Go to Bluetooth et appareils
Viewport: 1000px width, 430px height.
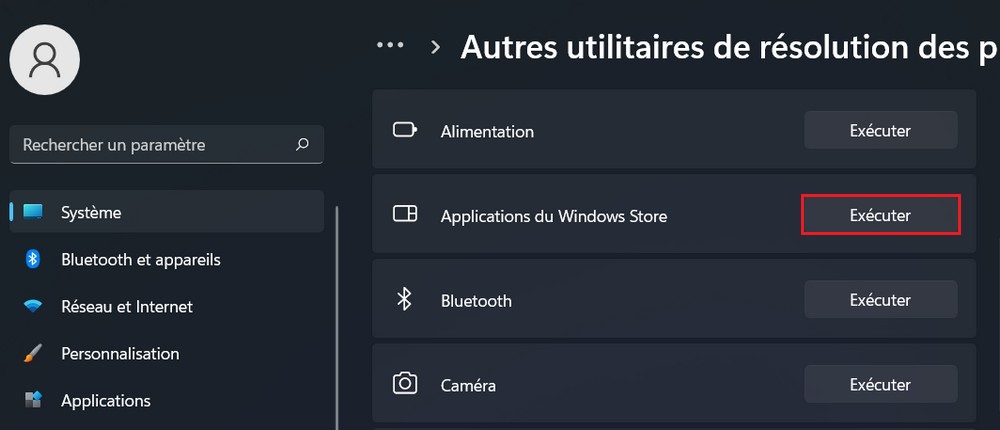[140, 260]
